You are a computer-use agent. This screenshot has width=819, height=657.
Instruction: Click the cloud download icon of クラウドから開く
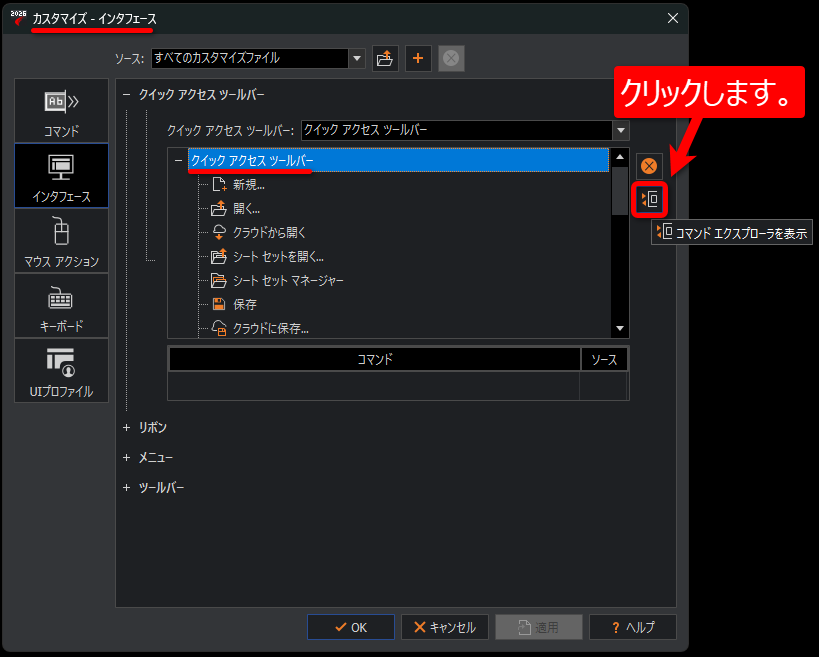click(219, 232)
